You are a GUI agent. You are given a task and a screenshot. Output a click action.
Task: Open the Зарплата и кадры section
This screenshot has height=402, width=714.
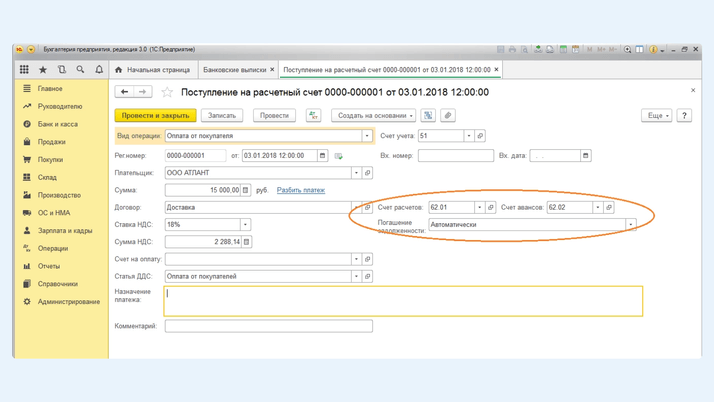point(65,231)
